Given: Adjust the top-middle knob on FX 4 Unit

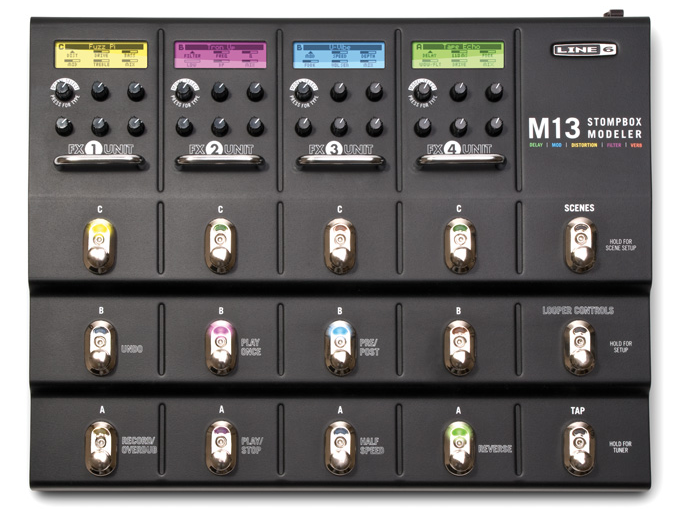Looking at the screenshot, I should tap(458, 92).
